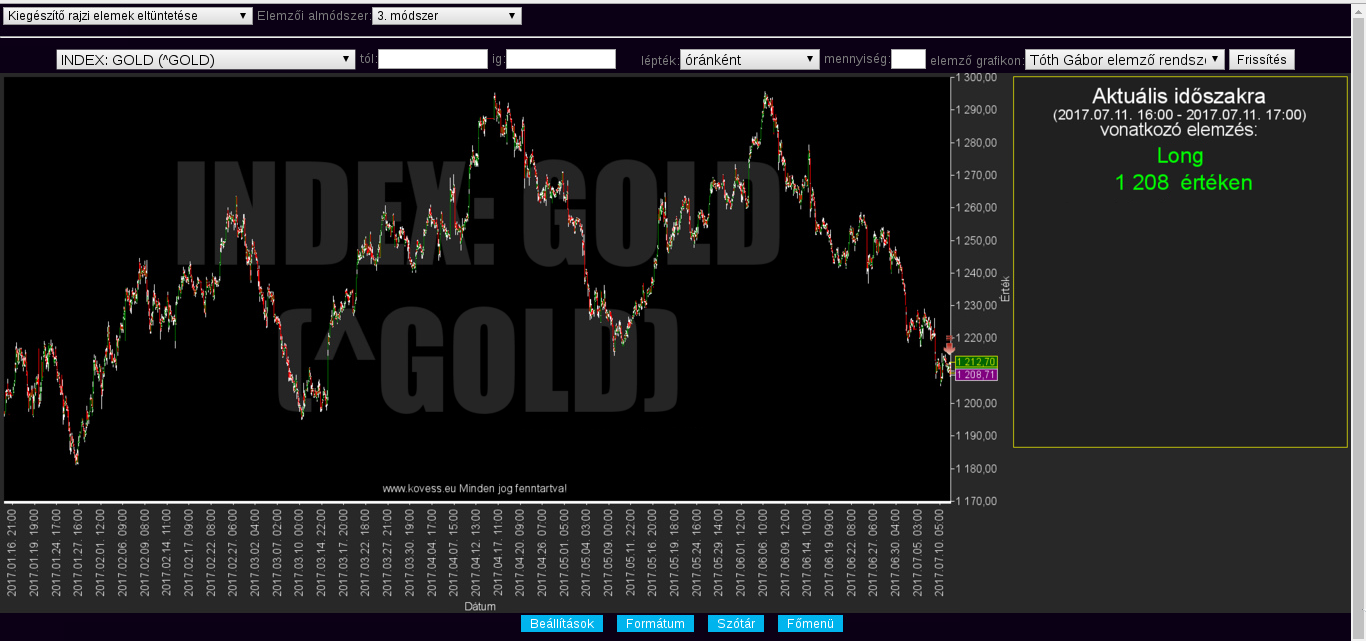Open the 'Kiegészítő rajzi elemek eltüntetése' dropdown
Viewport: 1367px width, 641px height.
point(127,16)
